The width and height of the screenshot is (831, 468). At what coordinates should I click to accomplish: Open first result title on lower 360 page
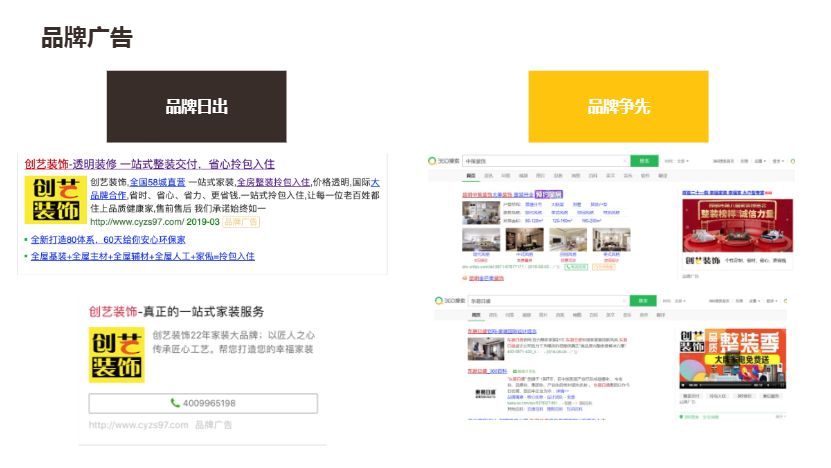coord(501,331)
